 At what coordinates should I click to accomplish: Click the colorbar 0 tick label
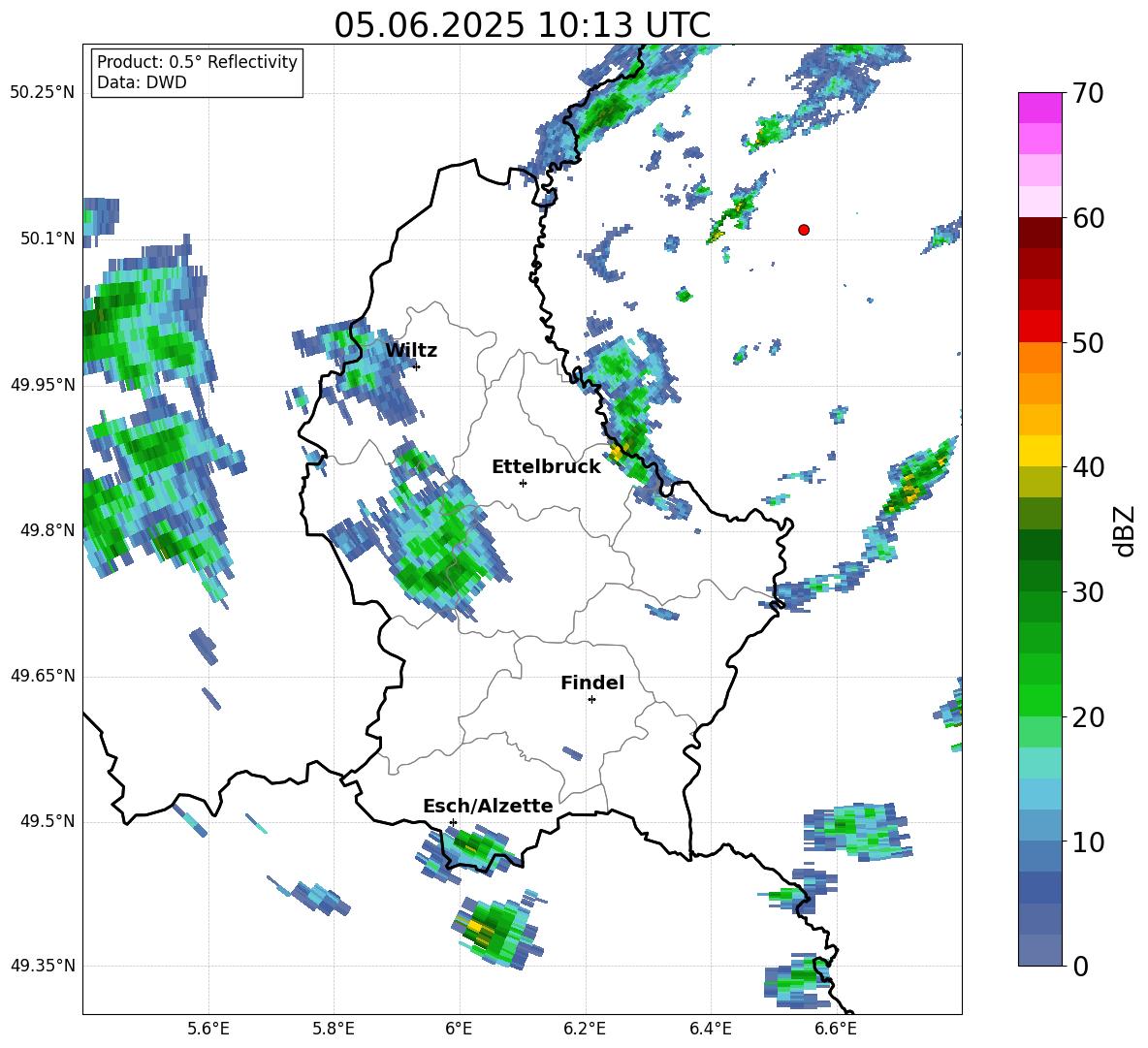click(x=1080, y=966)
